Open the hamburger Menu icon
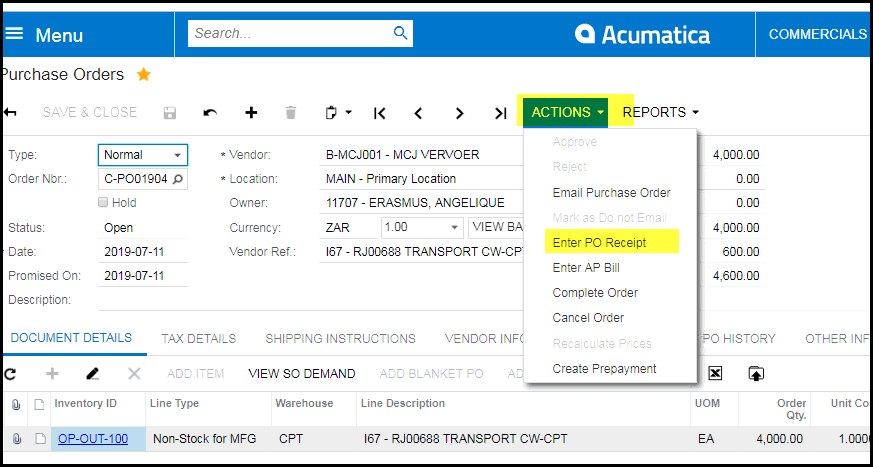Image resolution: width=873 pixels, height=467 pixels. 14,35
